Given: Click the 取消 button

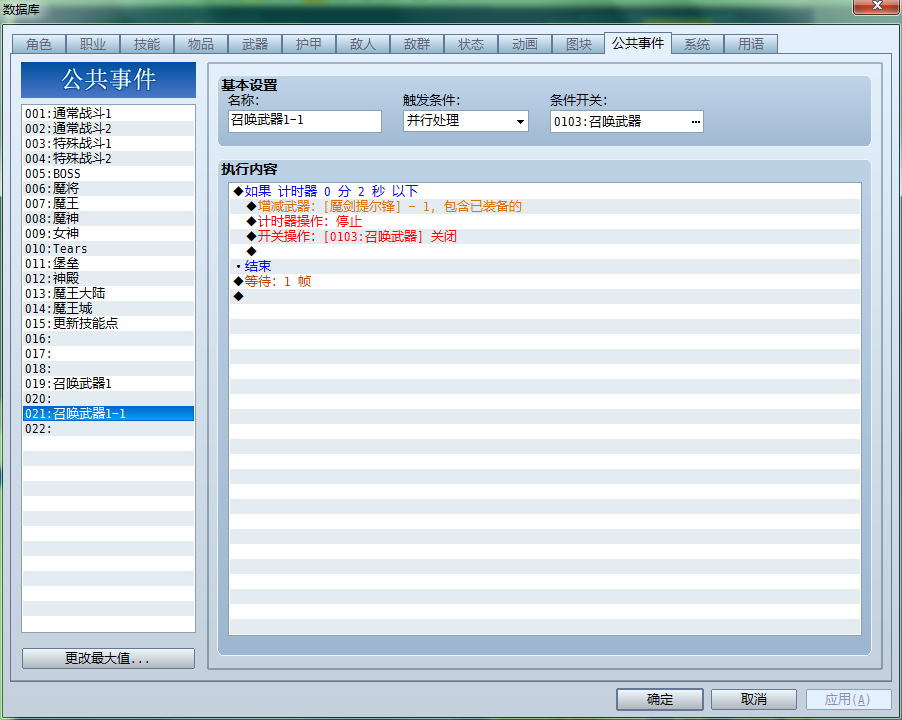Looking at the screenshot, I should coord(754,699).
